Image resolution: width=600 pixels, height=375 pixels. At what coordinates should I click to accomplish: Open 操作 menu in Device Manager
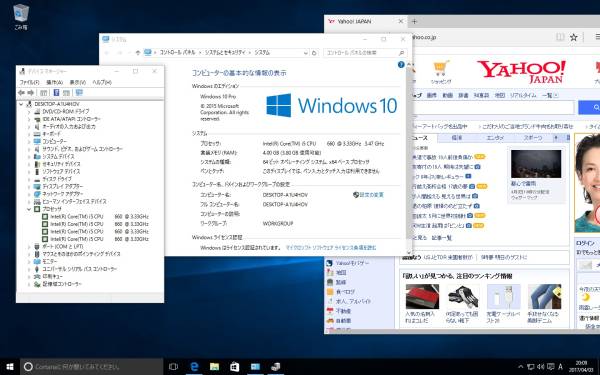[54, 82]
